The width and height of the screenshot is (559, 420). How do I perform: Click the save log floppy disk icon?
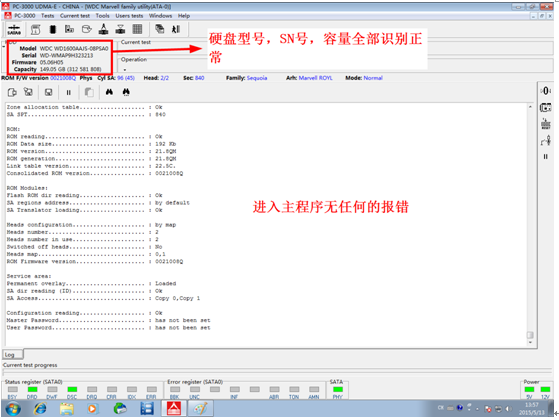pos(48,92)
